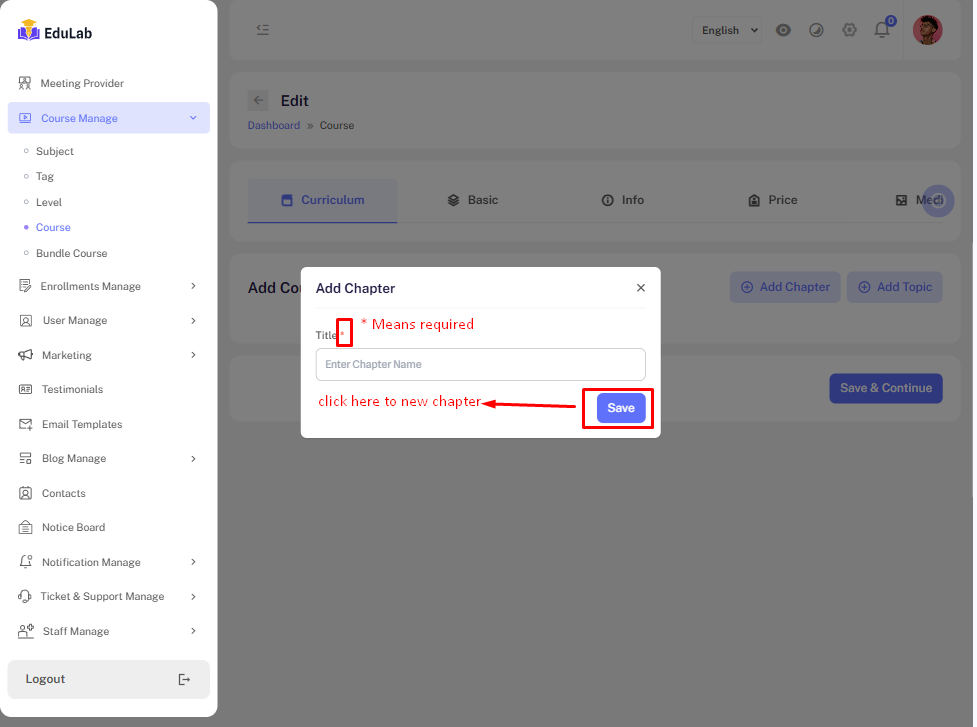Open the settings gear icon in header
This screenshot has width=977, height=727.
849,30
